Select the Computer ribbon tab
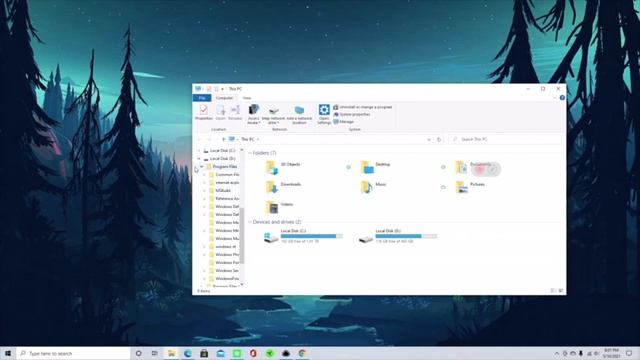The height and width of the screenshot is (360, 640). (224, 98)
